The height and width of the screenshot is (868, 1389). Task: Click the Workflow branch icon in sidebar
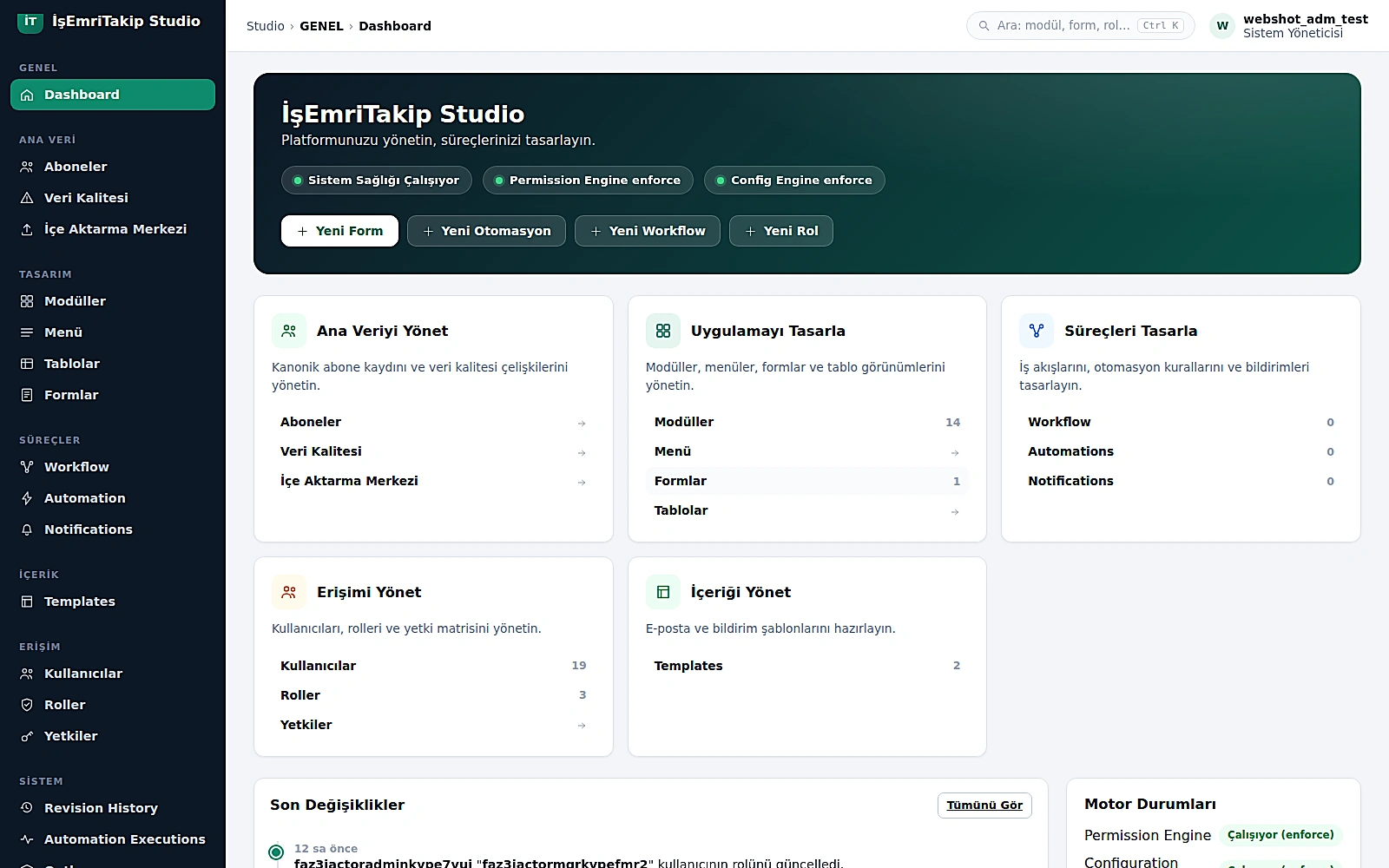point(27,467)
